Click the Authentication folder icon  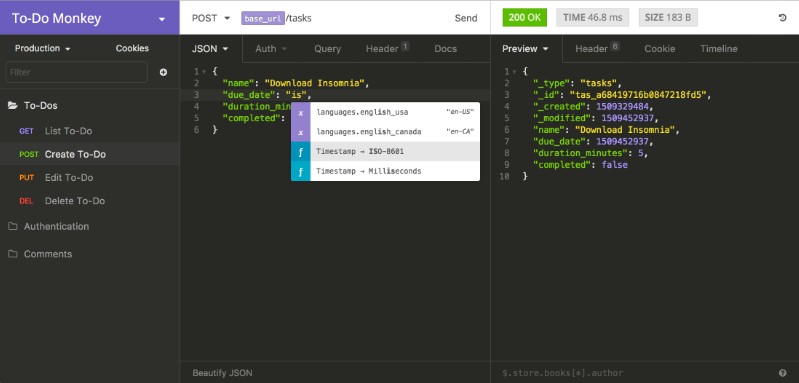click(13, 226)
